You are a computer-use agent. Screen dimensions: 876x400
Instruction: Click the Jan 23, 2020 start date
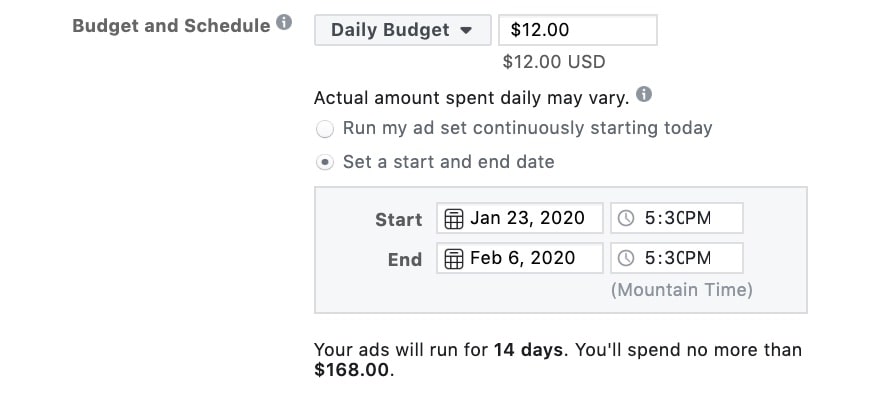click(526, 219)
